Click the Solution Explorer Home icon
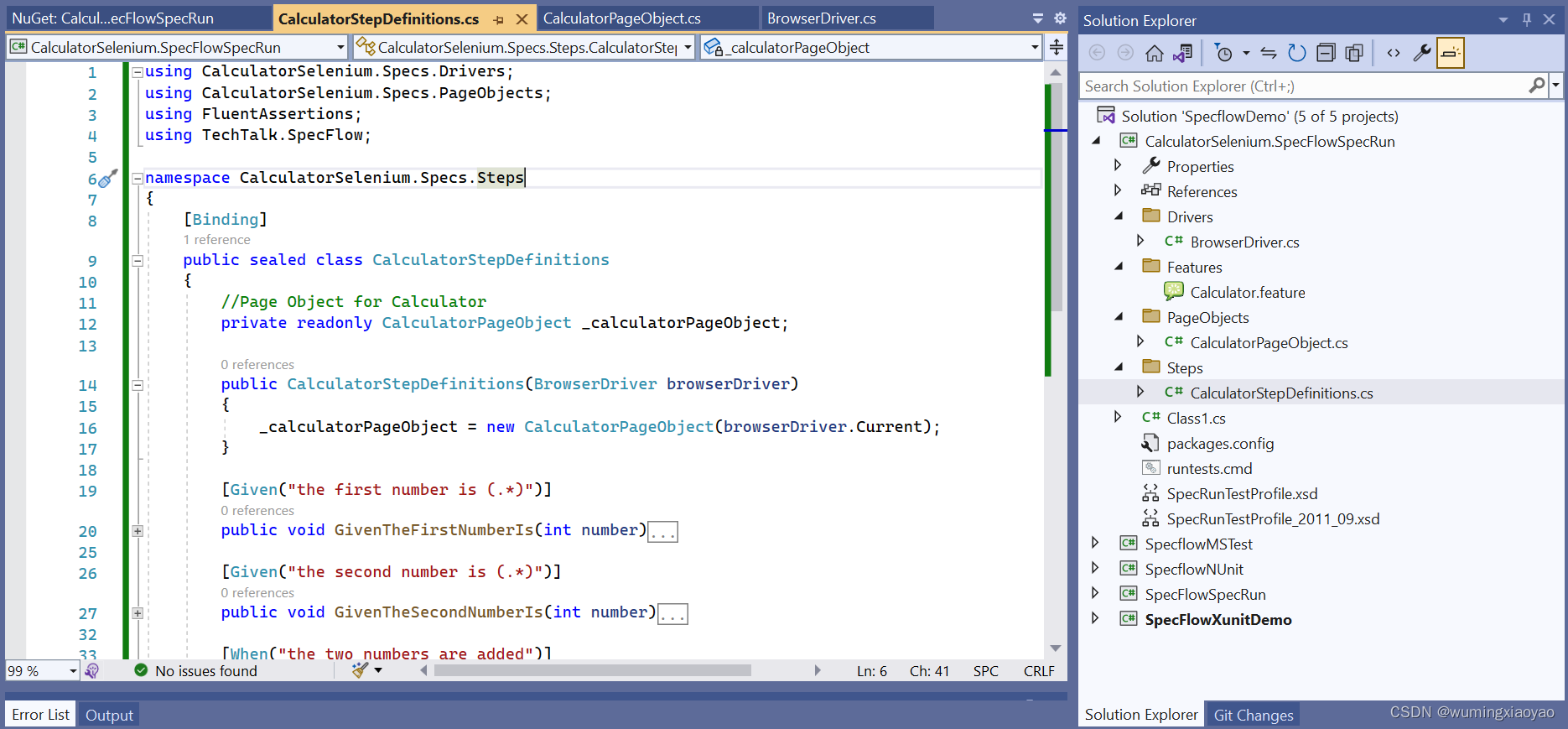 pos(1155,54)
